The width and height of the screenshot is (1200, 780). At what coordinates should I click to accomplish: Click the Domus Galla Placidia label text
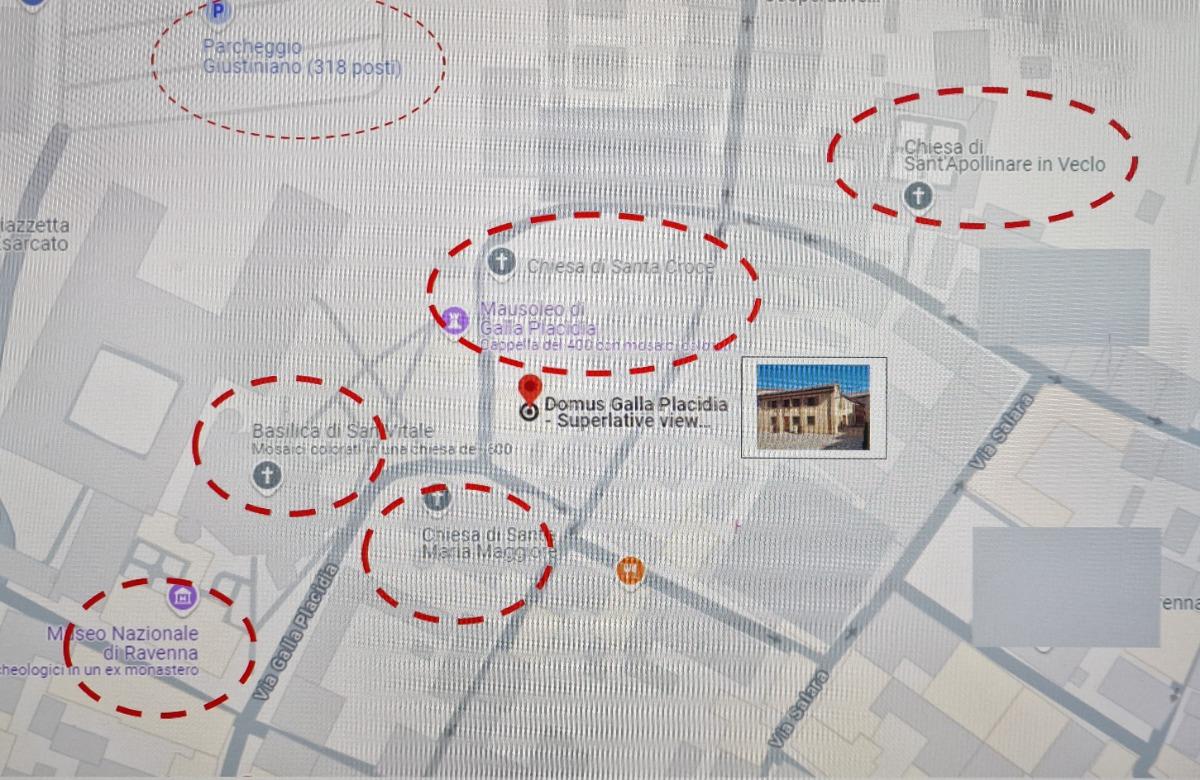(635, 412)
